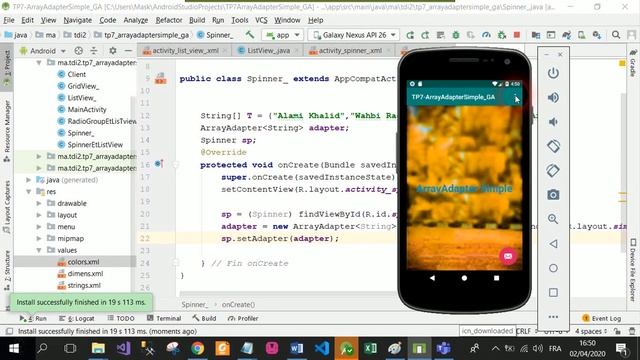The height and width of the screenshot is (360, 640).
Task: Open the Android project view dropdown
Action: tap(42, 51)
